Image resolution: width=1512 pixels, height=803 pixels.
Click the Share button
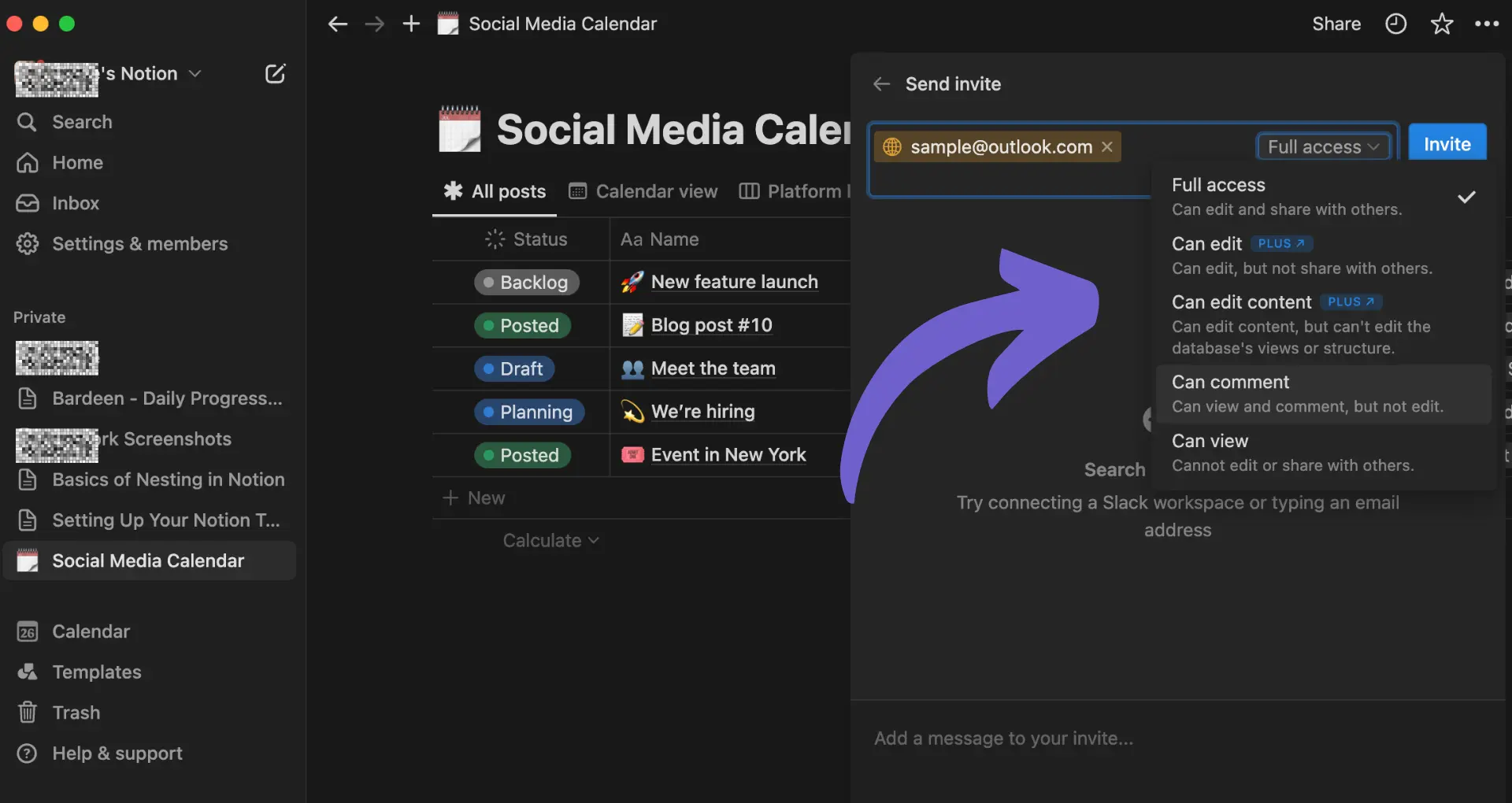pos(1336,24)
